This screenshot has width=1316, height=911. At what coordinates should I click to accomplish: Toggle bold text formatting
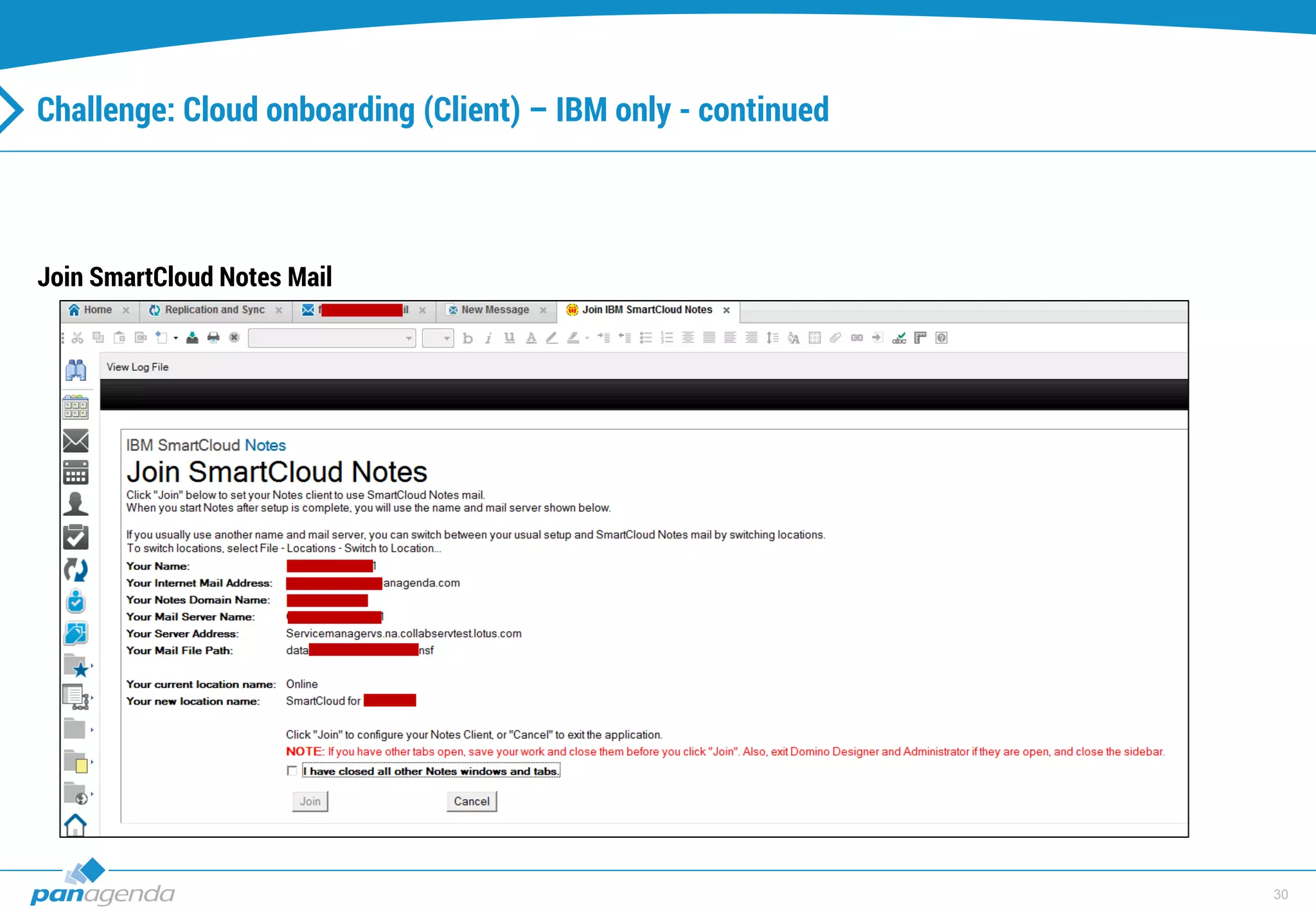coord(467,339)
